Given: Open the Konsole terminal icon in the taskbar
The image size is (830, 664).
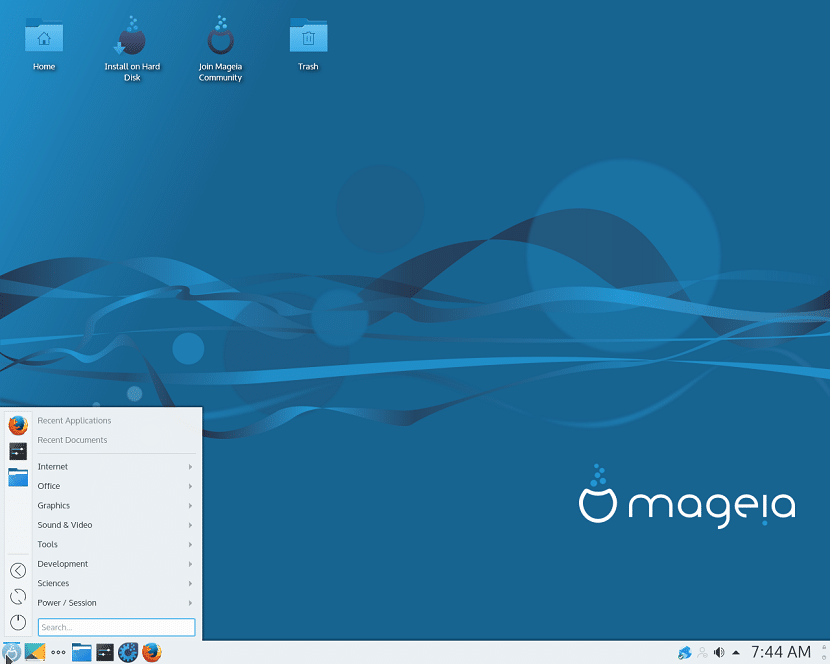Looking at the screenshot, I should [105, 652].
